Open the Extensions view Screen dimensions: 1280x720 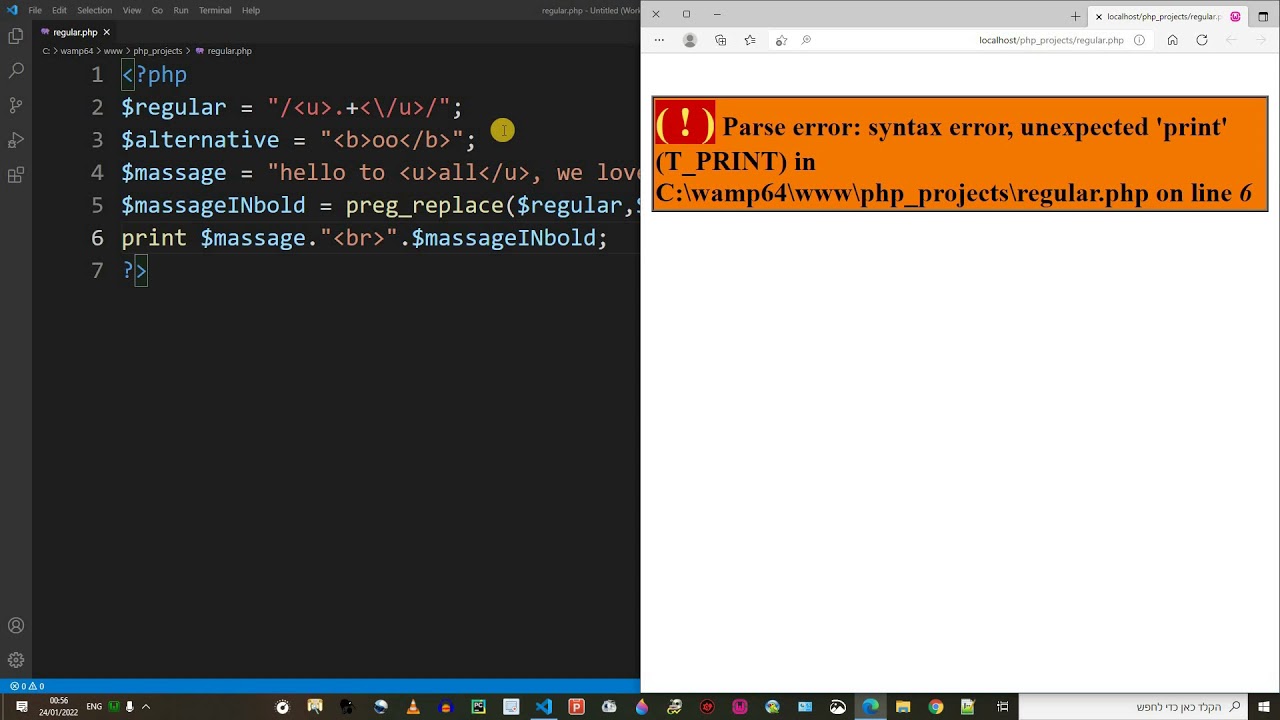coord(16,175)
